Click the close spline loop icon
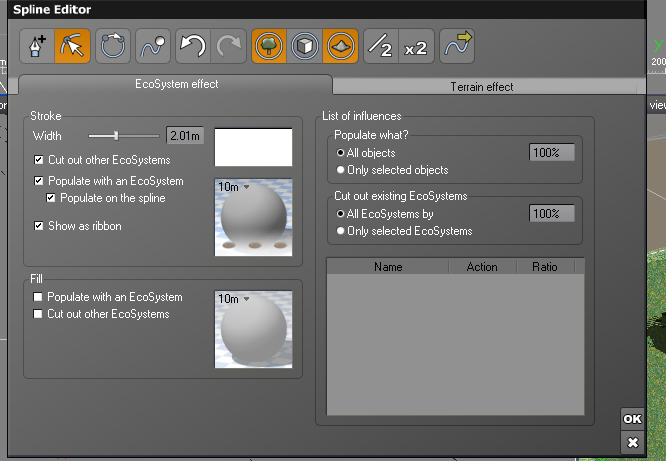The width and height of the screenshot is (666, 461). (x=113, y=46)
